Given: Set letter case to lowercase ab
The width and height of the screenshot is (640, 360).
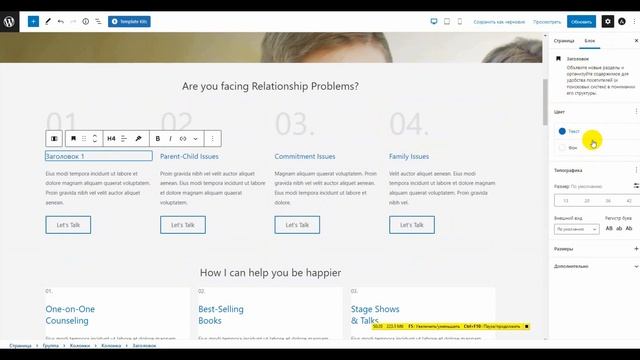Looking at the screenshot, I should 619,229.
